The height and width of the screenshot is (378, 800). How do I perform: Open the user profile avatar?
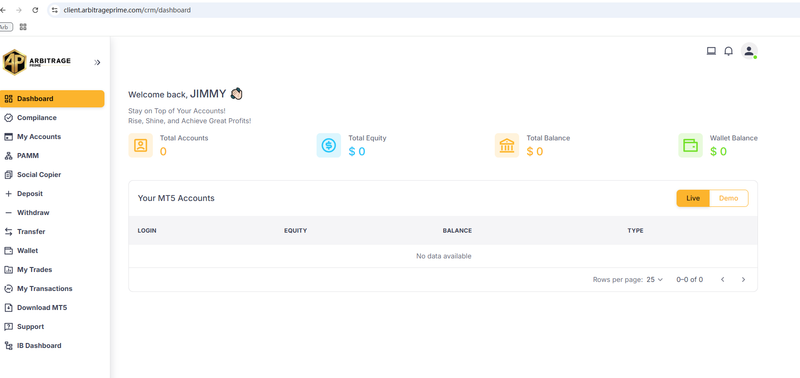[x=749, y=51]
